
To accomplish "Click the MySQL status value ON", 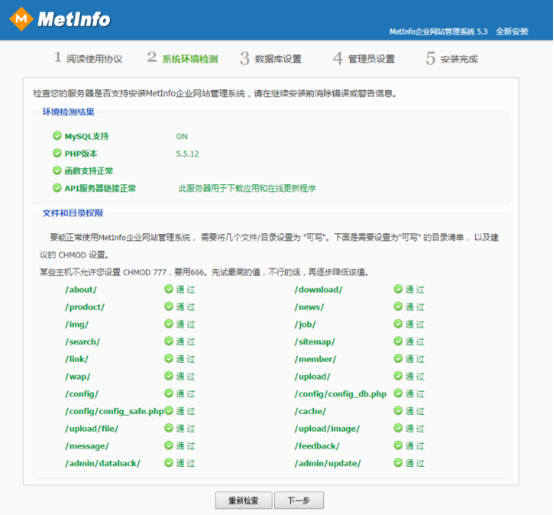I will point(182,136).
